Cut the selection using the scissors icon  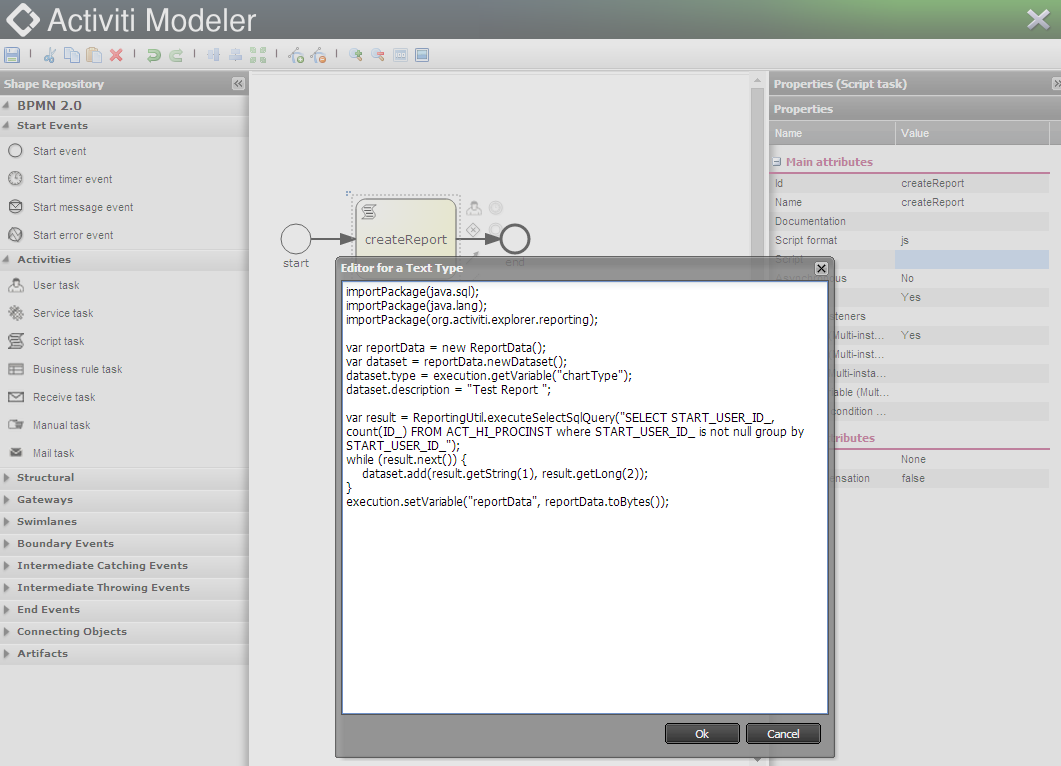pos(49,55)
